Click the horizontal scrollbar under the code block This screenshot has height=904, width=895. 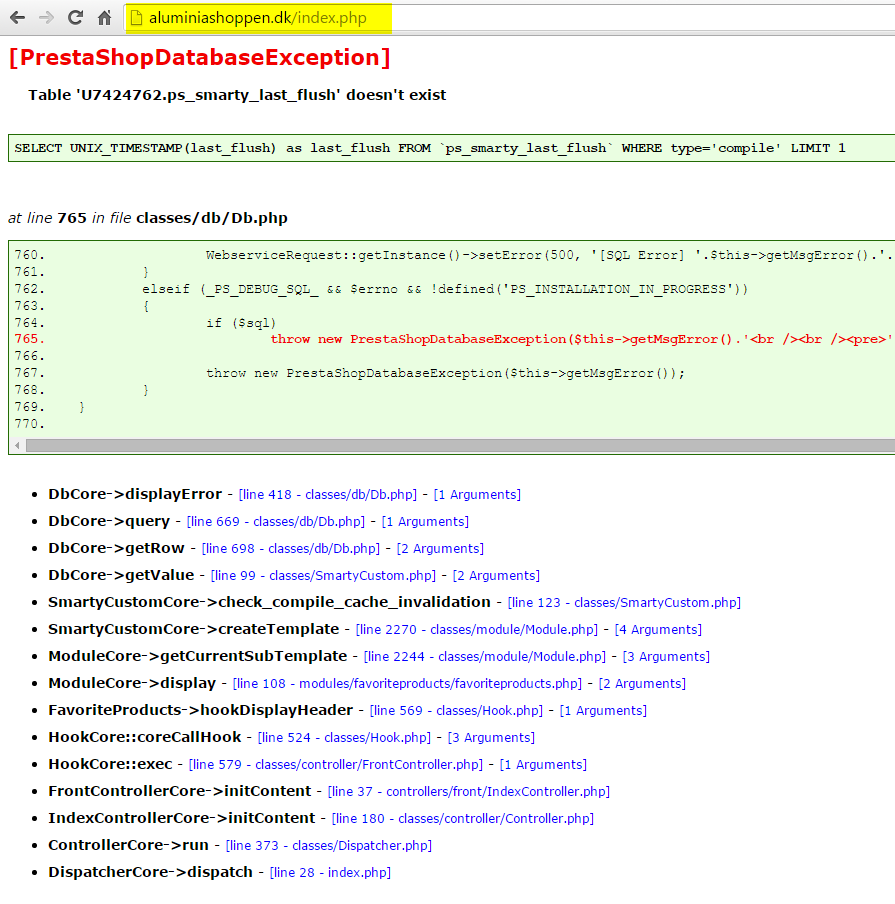tap(460, 445)
